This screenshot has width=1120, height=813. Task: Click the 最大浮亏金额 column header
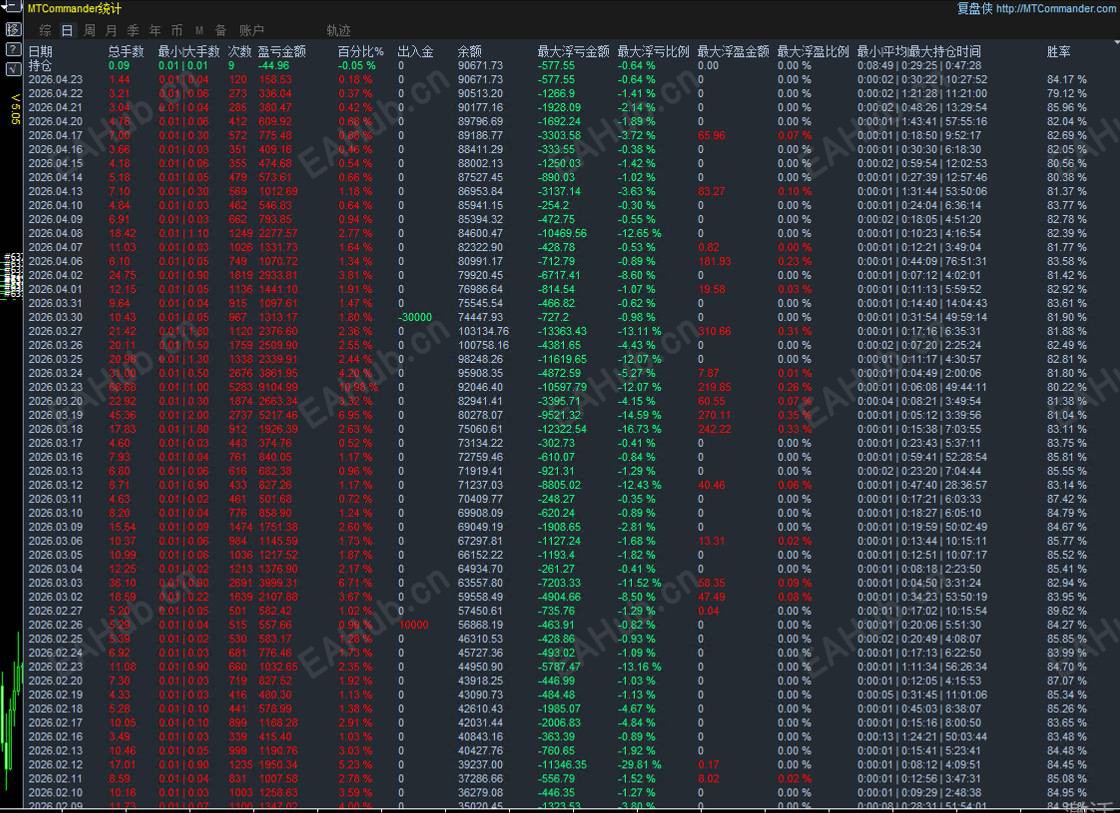click(x=574, y=51)
